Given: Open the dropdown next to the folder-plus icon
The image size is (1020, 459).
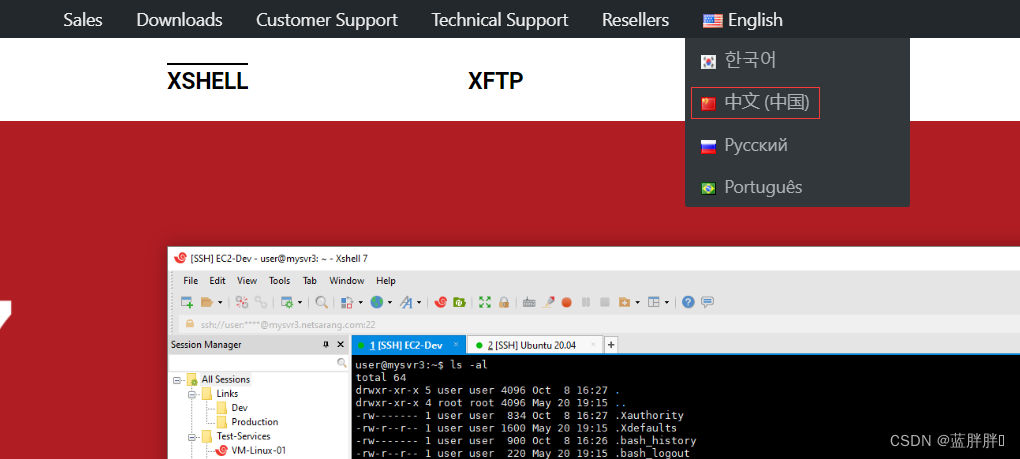Looking at the screenshot, I should point(638,302).
